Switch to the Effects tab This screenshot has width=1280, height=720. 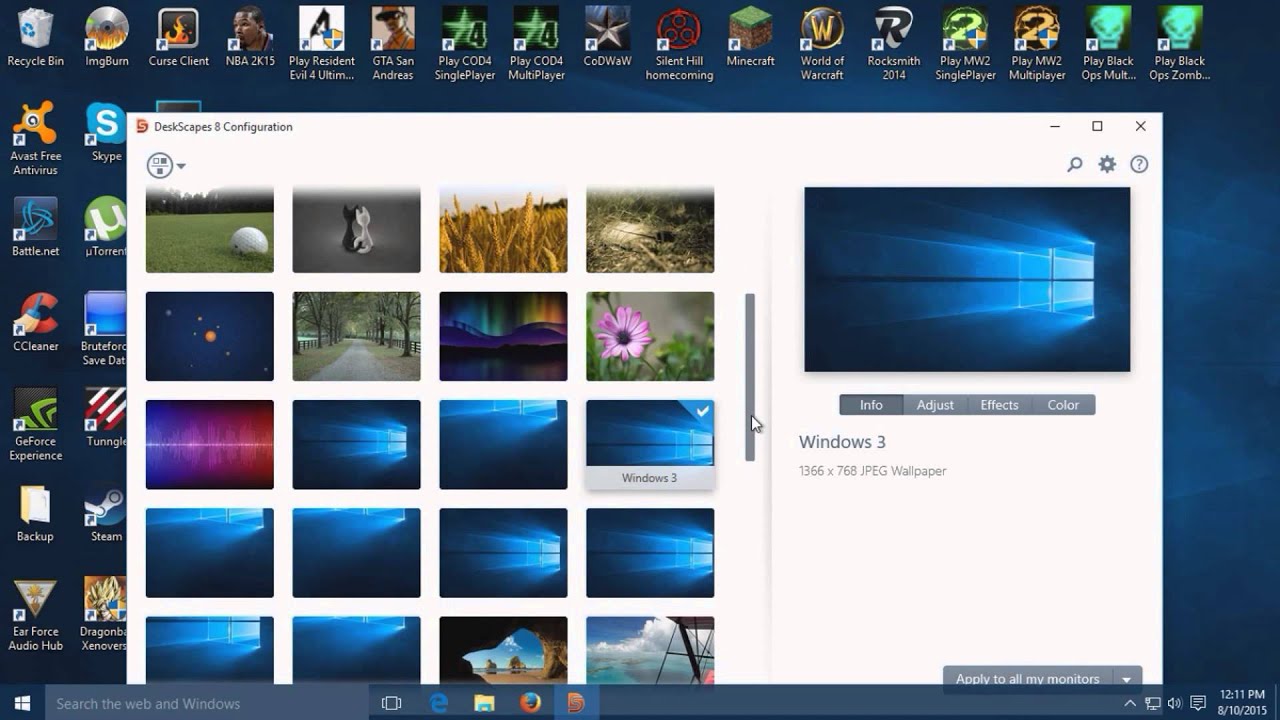tap(999, 405)
